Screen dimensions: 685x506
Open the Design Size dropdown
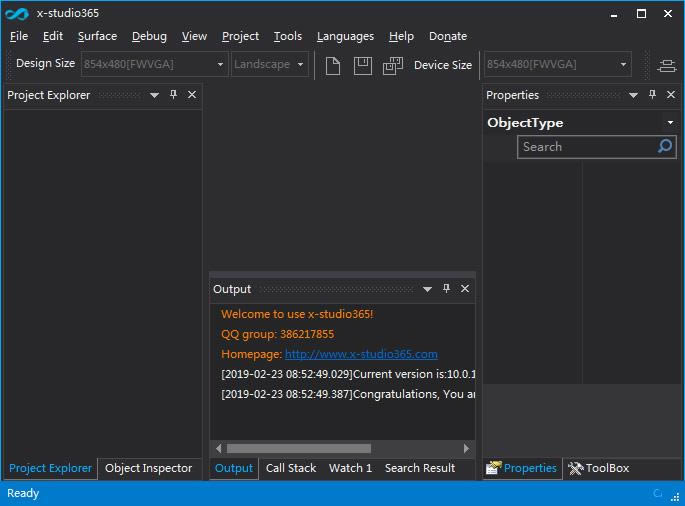coord(221,64)
